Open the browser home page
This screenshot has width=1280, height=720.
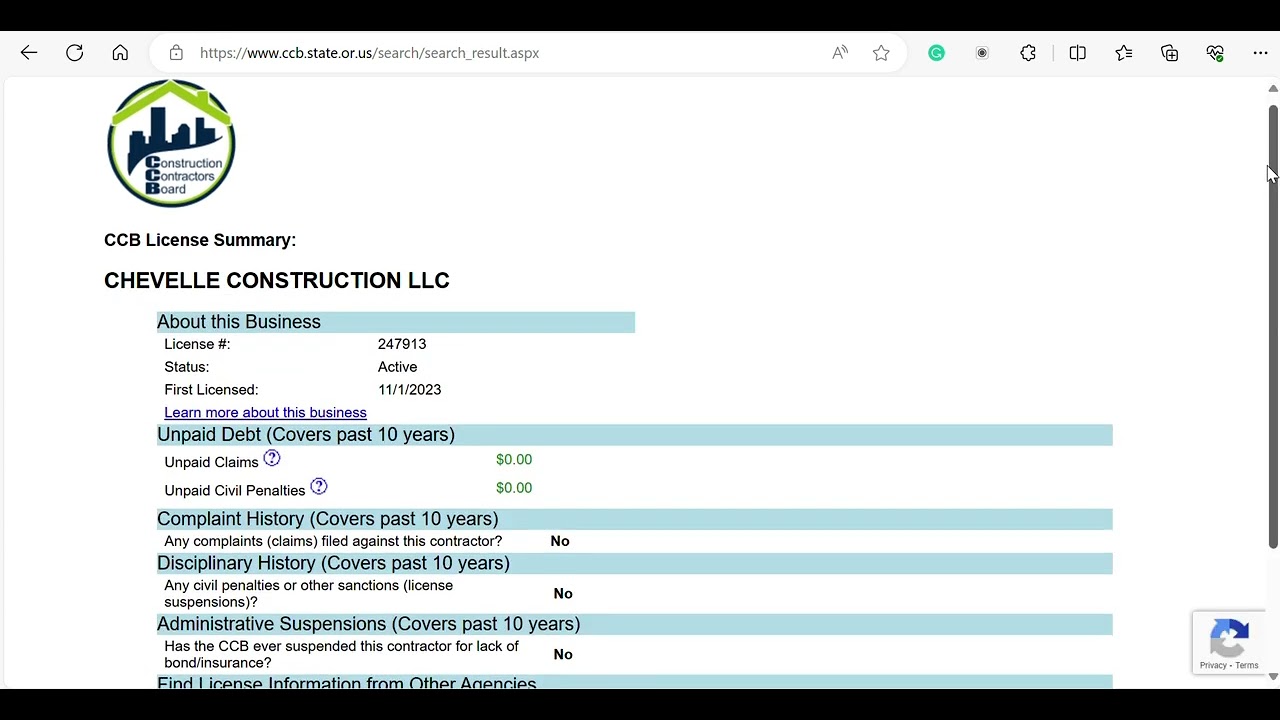pyautogui.click(x=120, y=53)
